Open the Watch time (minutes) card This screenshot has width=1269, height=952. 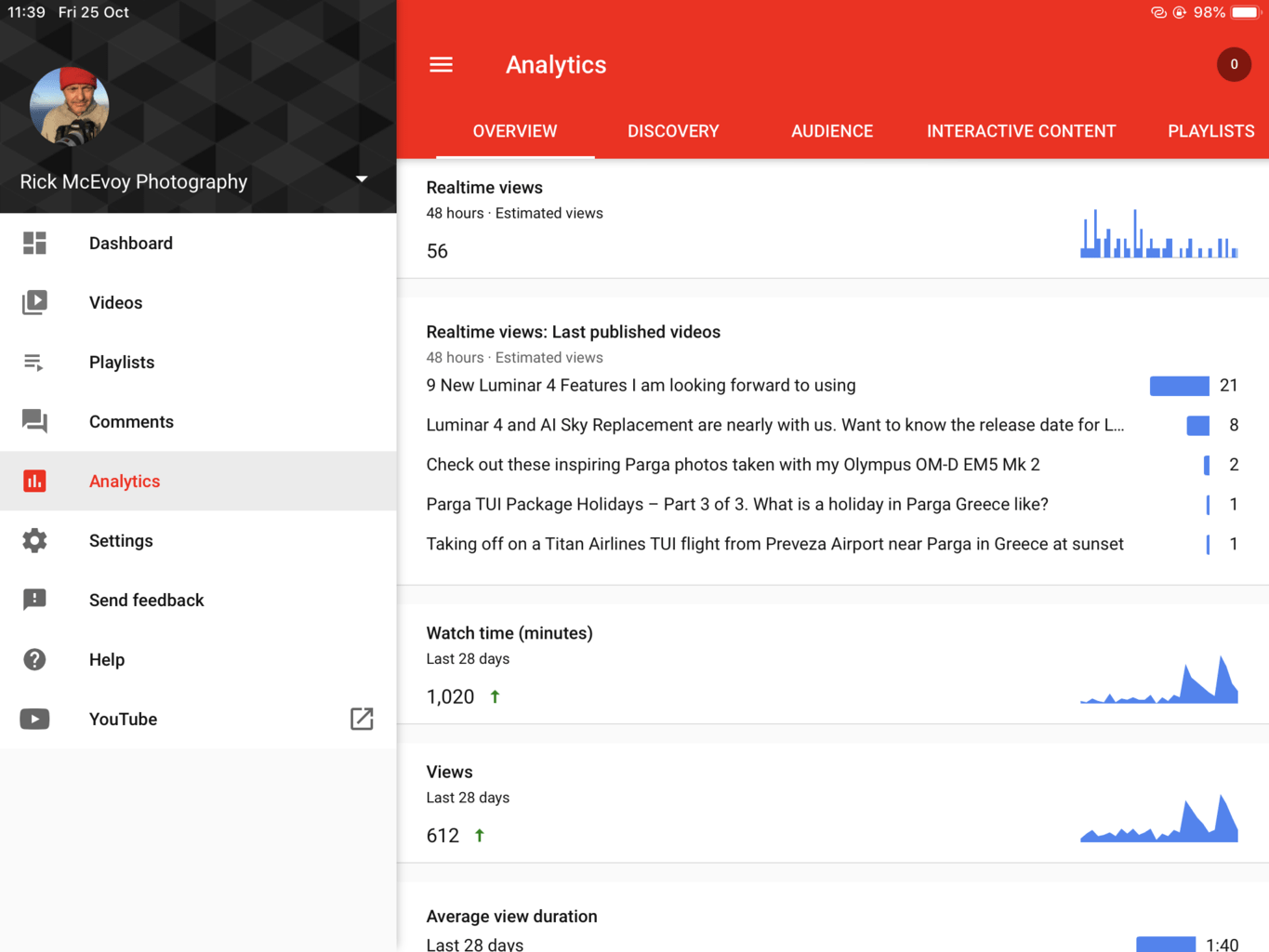833,664
